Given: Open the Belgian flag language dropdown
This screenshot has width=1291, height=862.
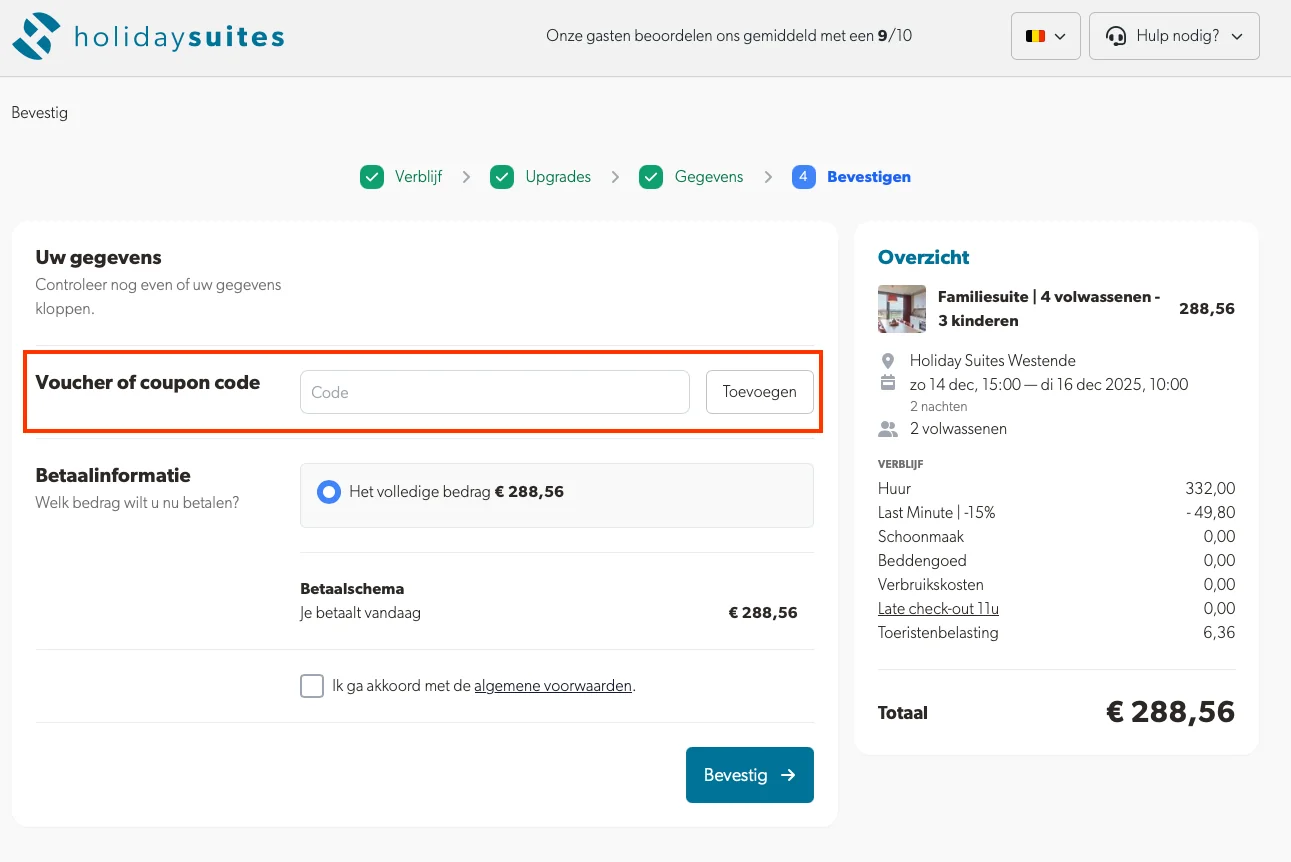Looking at the screenshot, I should pyautogui.click(x=1045, y=35).
